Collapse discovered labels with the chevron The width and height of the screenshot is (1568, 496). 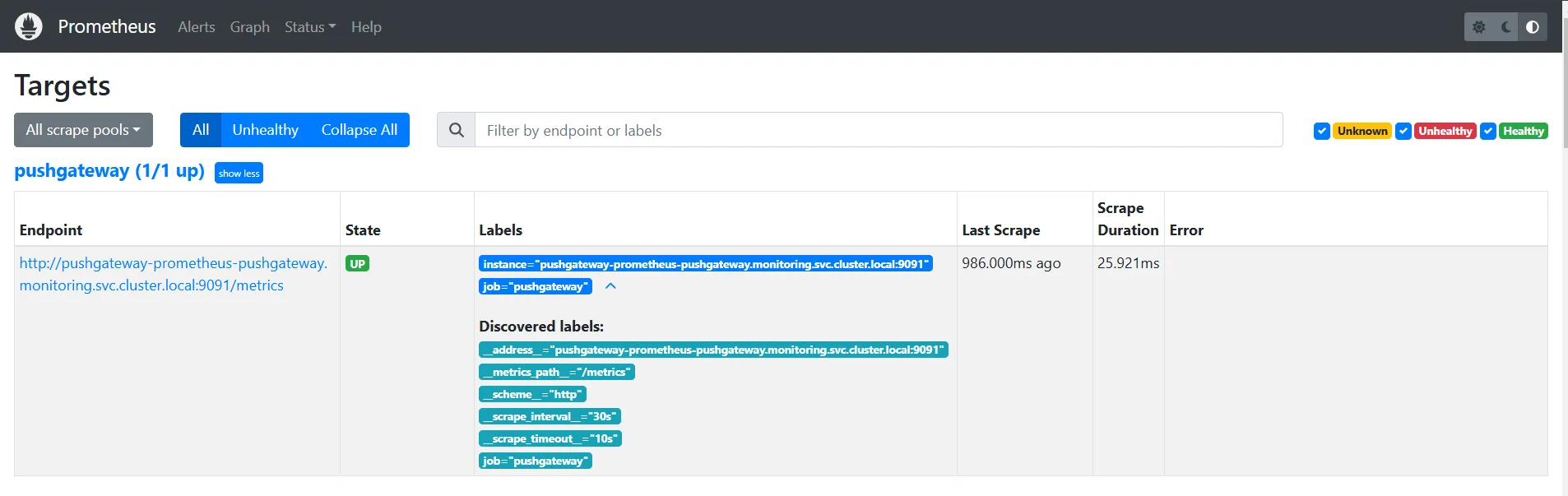click(610, 286)
